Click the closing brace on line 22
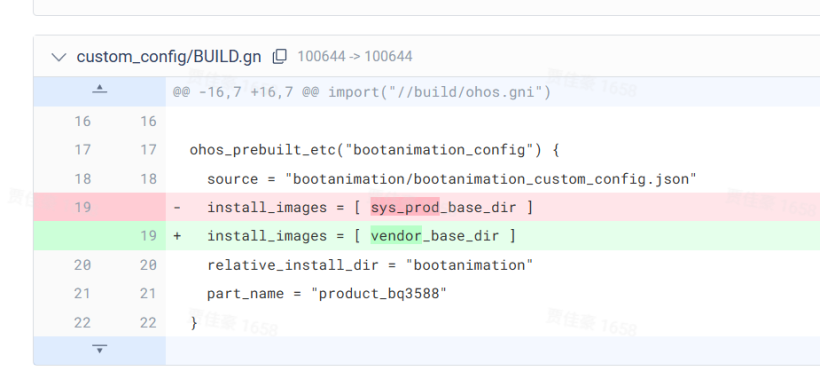Image resolution: width=820 pixels, height=371 pixels. pyautogui.click(x=194, y=323)
